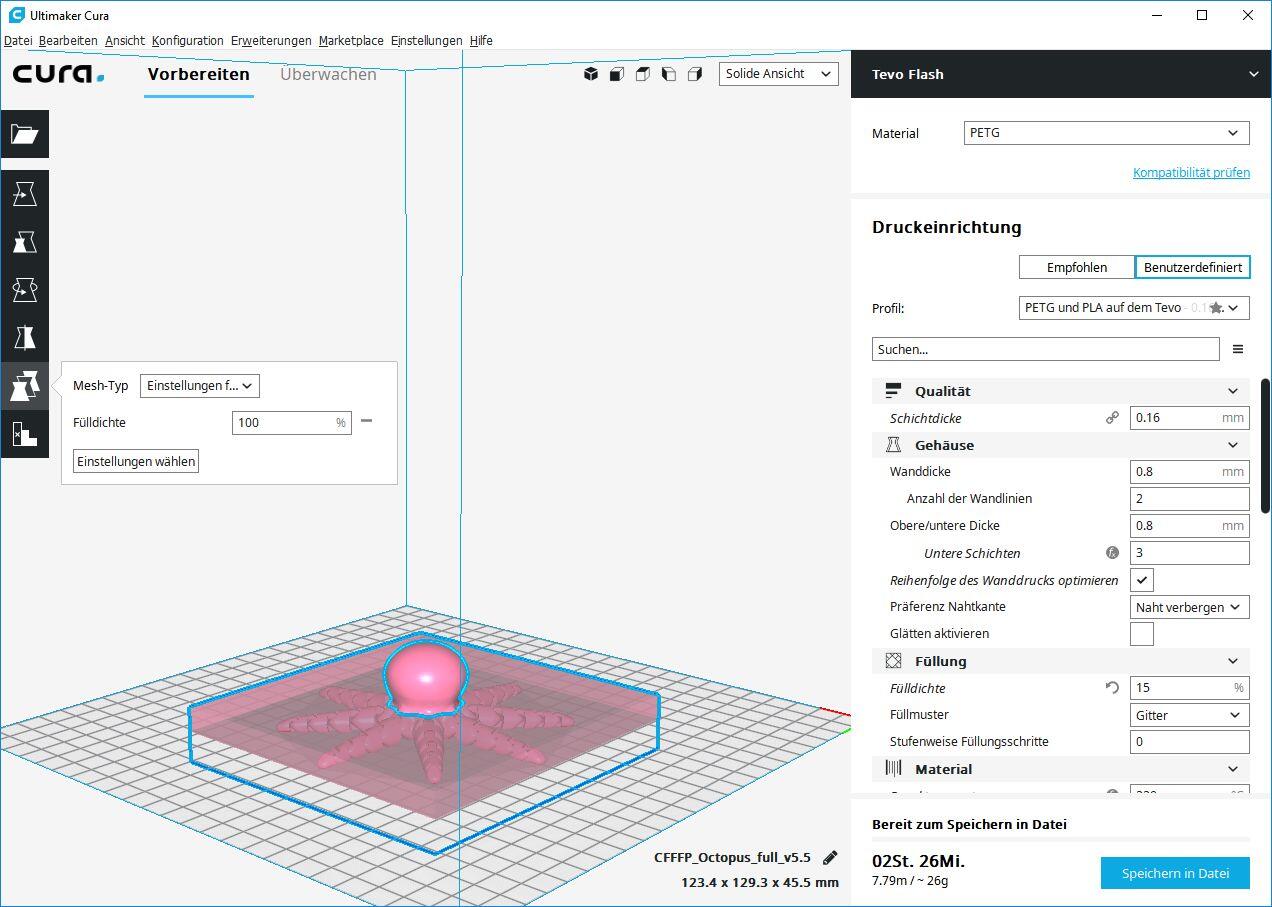This screenshot has height=907, width=1272.
Task: Click the Speichern in Datei button
Action: click(x=1175, y=873)
